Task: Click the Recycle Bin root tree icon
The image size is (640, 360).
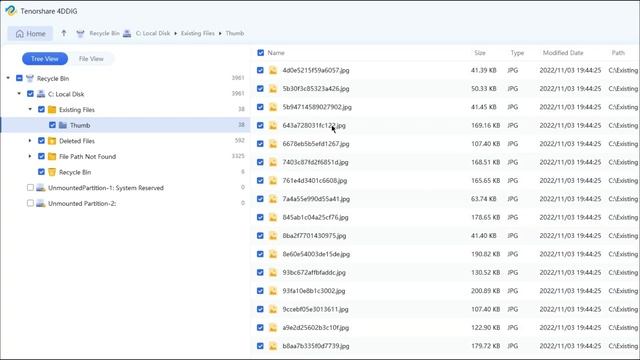Action: [30, 78]
